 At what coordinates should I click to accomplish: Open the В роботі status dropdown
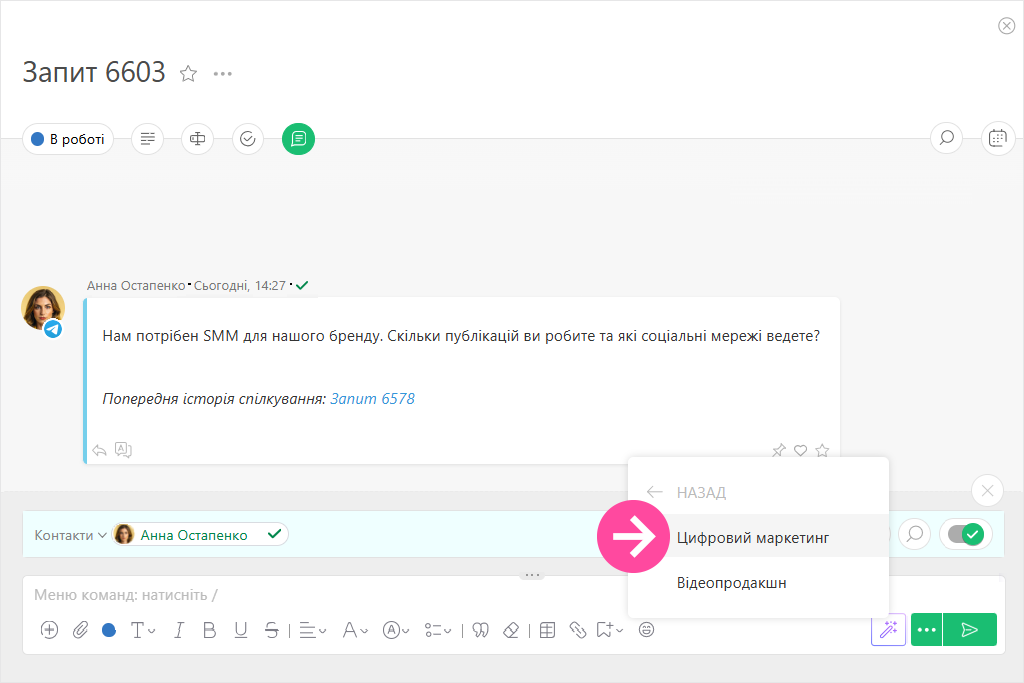[x=68, y=139]
